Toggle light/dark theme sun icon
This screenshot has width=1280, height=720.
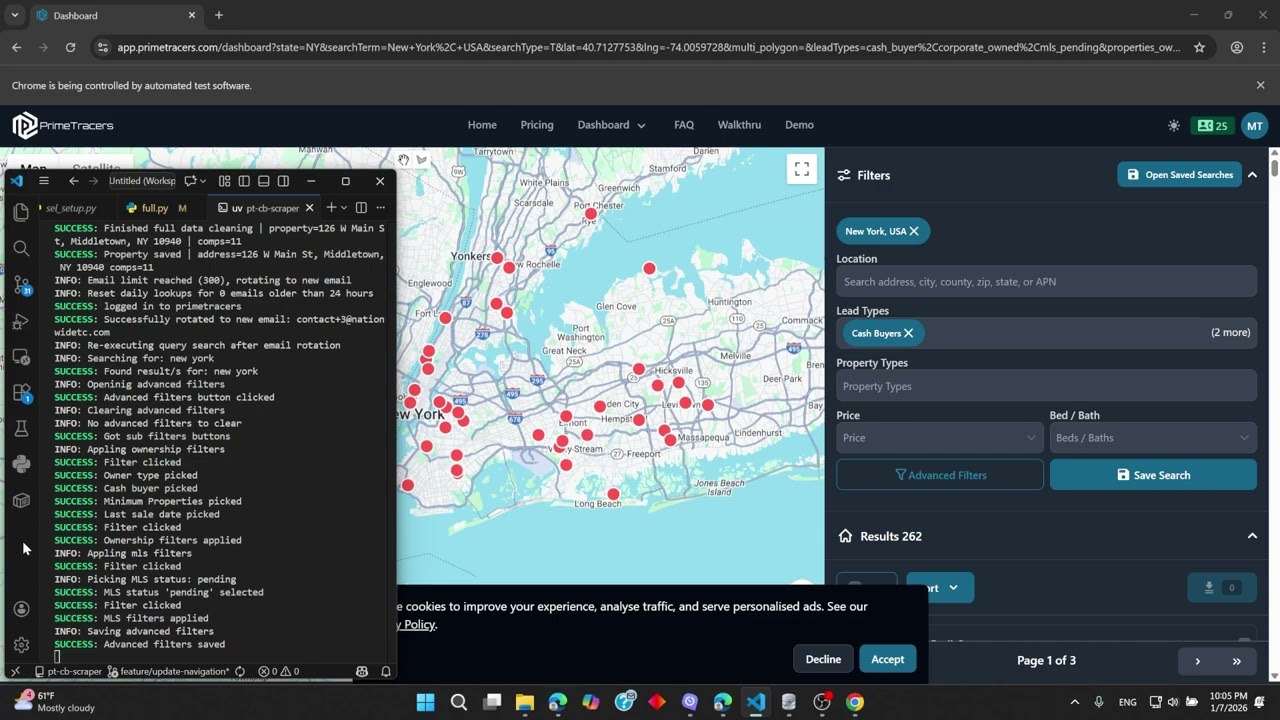pos(1174,126)
